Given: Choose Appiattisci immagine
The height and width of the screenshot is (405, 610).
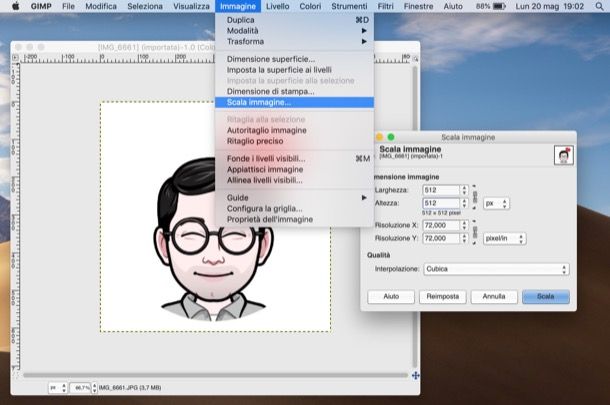Looking at the screenshot, I should coord(294,170).
